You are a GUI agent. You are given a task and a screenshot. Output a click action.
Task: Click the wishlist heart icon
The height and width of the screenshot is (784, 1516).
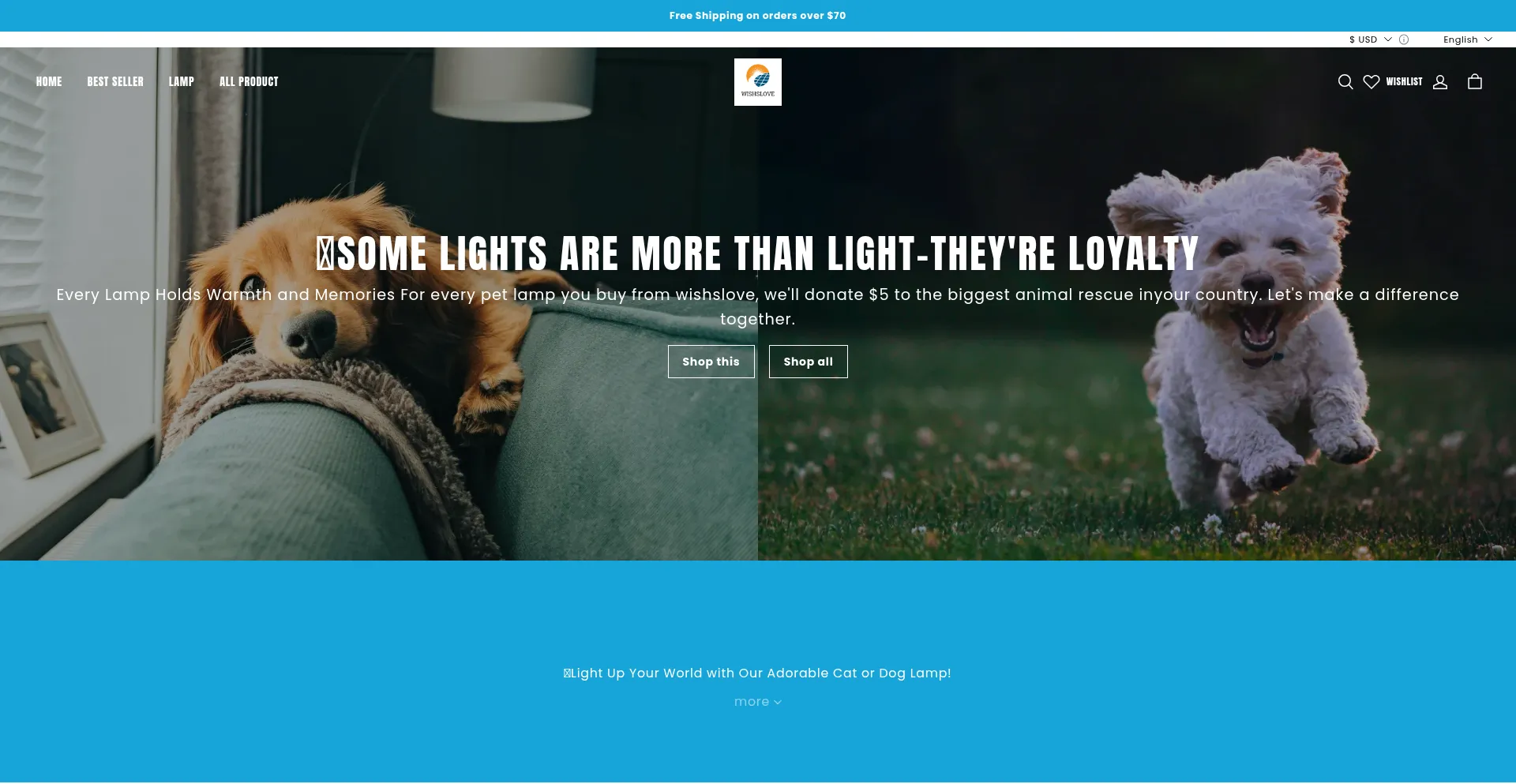1372,82
